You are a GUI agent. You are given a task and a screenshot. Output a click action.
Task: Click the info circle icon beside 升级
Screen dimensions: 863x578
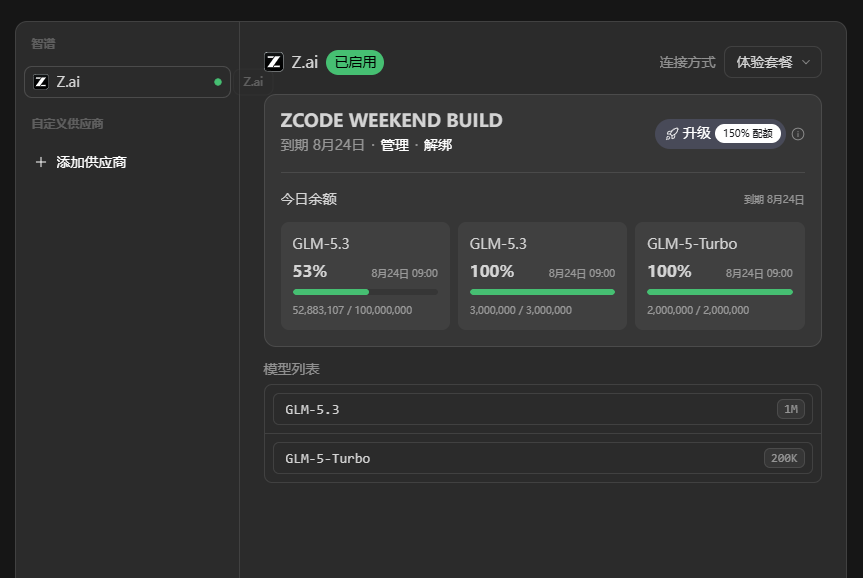point(798,134)
